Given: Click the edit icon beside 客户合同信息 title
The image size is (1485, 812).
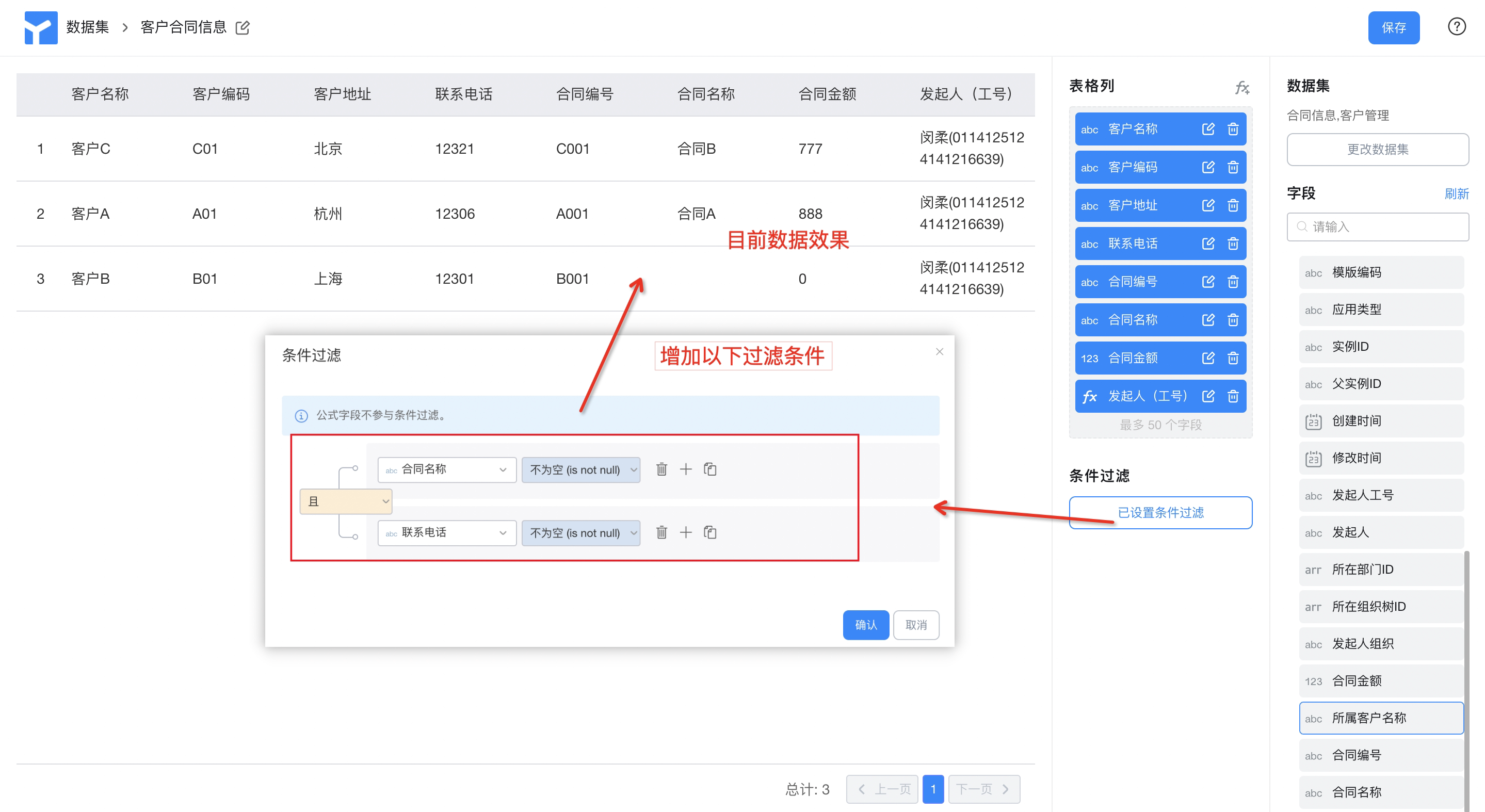Looking at the screenshot, I should tap(243, 27).
